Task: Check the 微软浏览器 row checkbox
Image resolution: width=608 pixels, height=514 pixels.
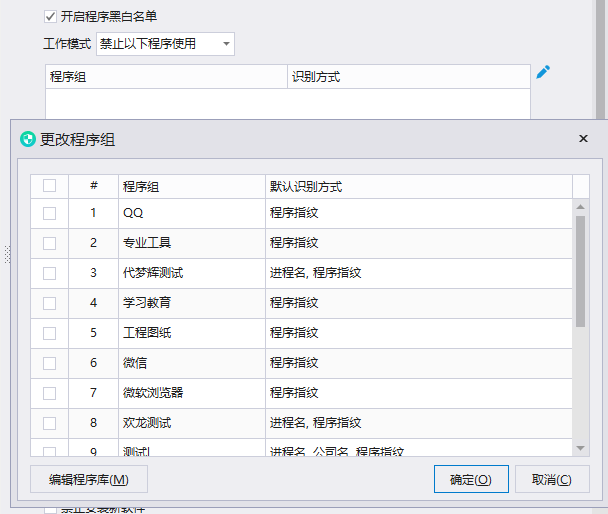Action: [x=49, y=393]
